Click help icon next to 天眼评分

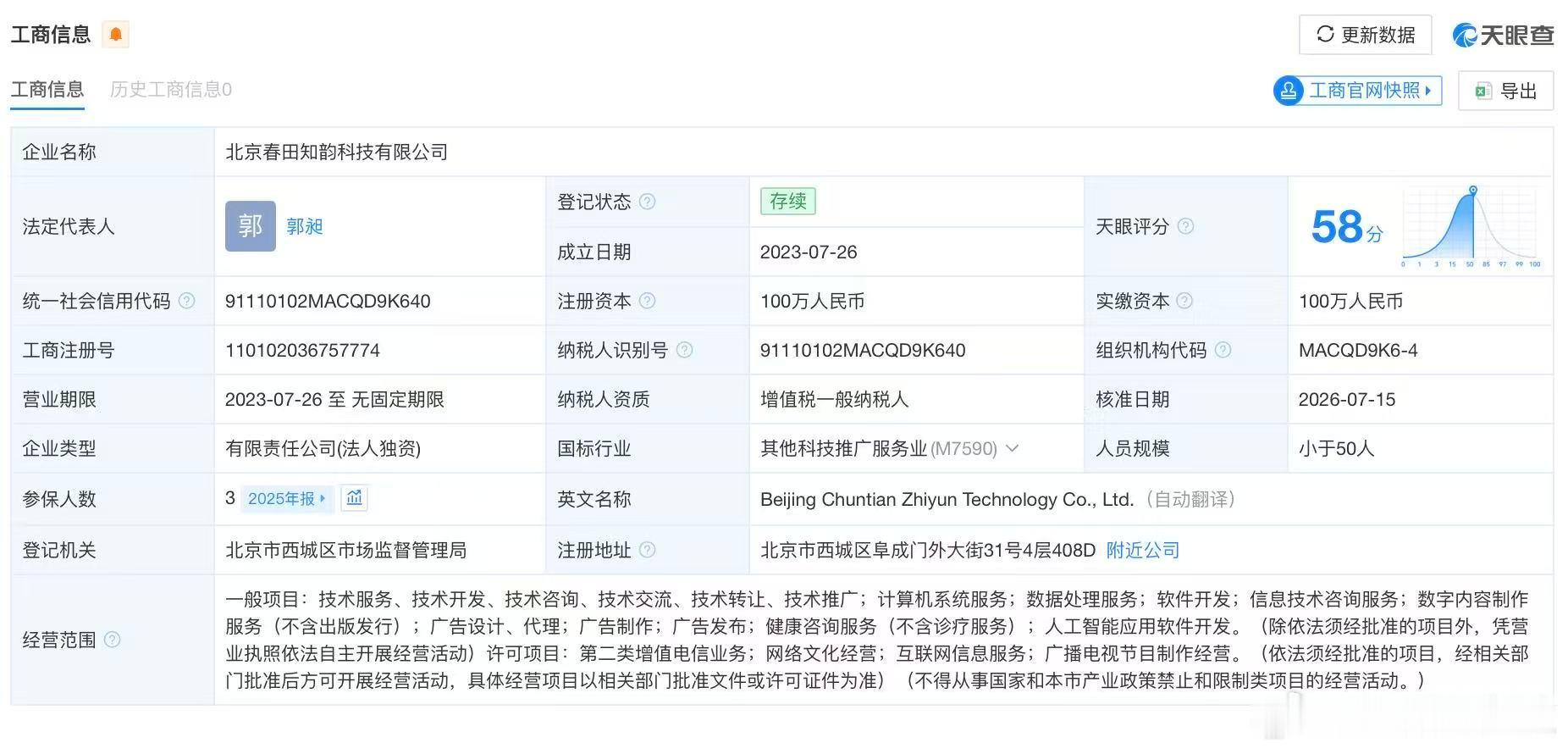(1185, 226)
